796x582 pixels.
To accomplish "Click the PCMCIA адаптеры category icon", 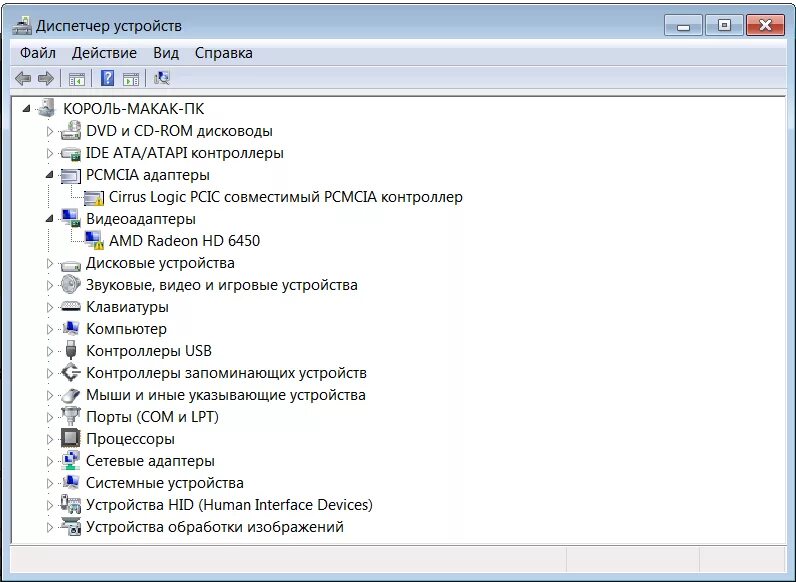I will (x=71, y=175).
